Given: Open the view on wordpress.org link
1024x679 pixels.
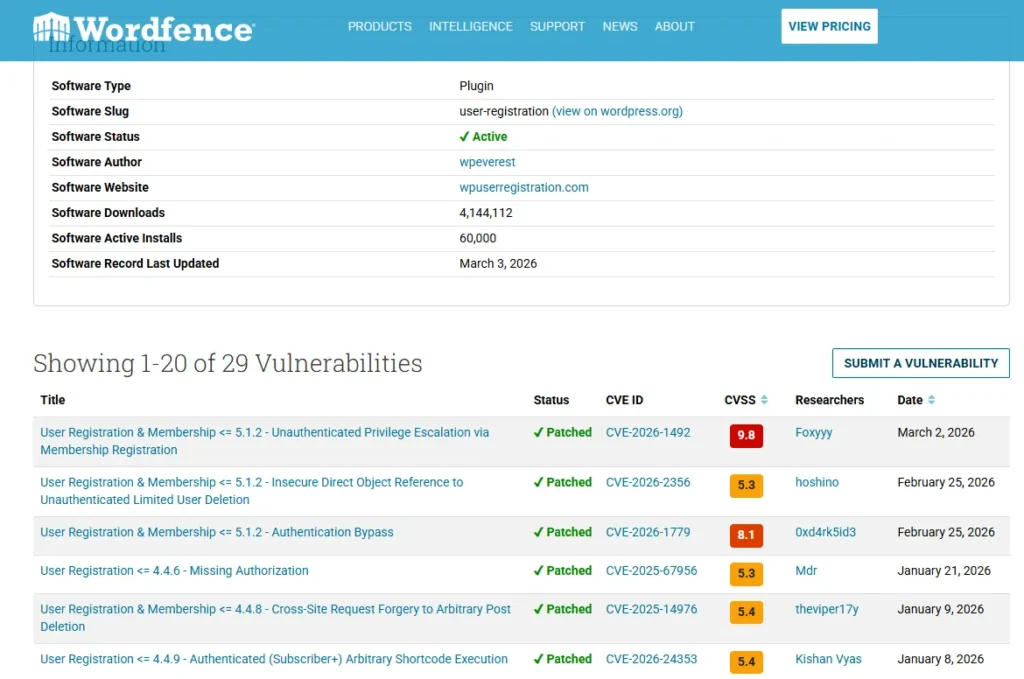Looking at the screenshot, I should click(617, 111).
